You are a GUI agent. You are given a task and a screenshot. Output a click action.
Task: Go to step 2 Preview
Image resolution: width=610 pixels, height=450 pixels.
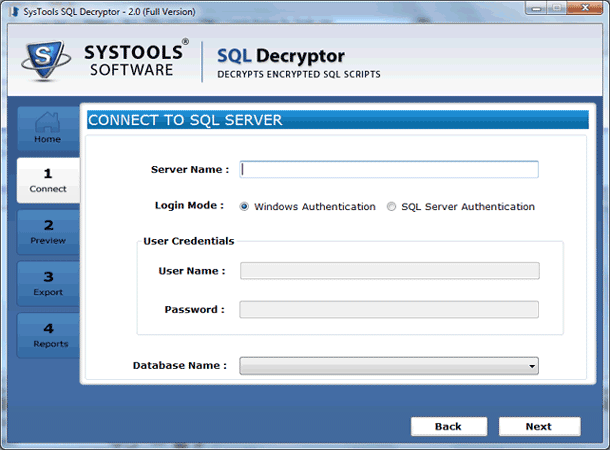pos(48,232)
